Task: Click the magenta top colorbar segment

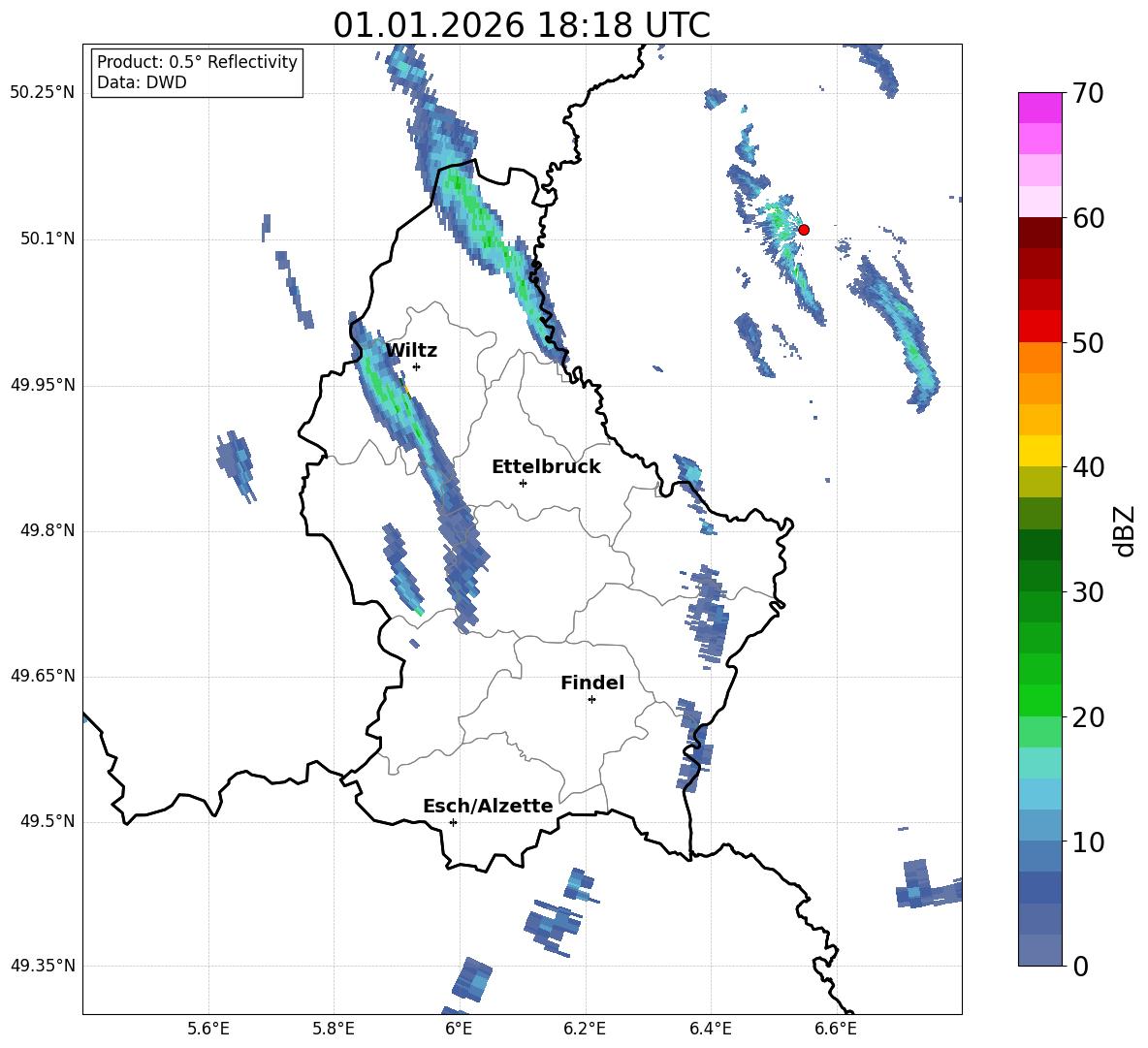Action: click(x=1039, y=108)
